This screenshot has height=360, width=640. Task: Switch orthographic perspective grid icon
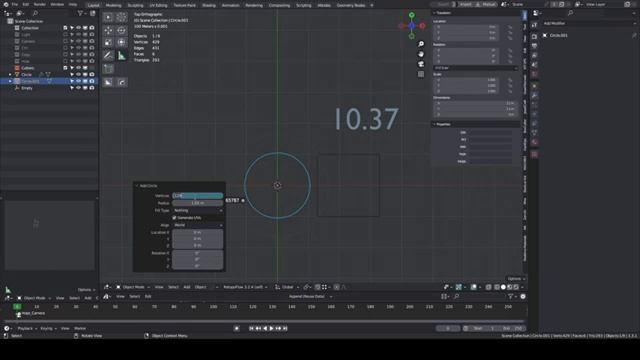(x=421, y=74)
